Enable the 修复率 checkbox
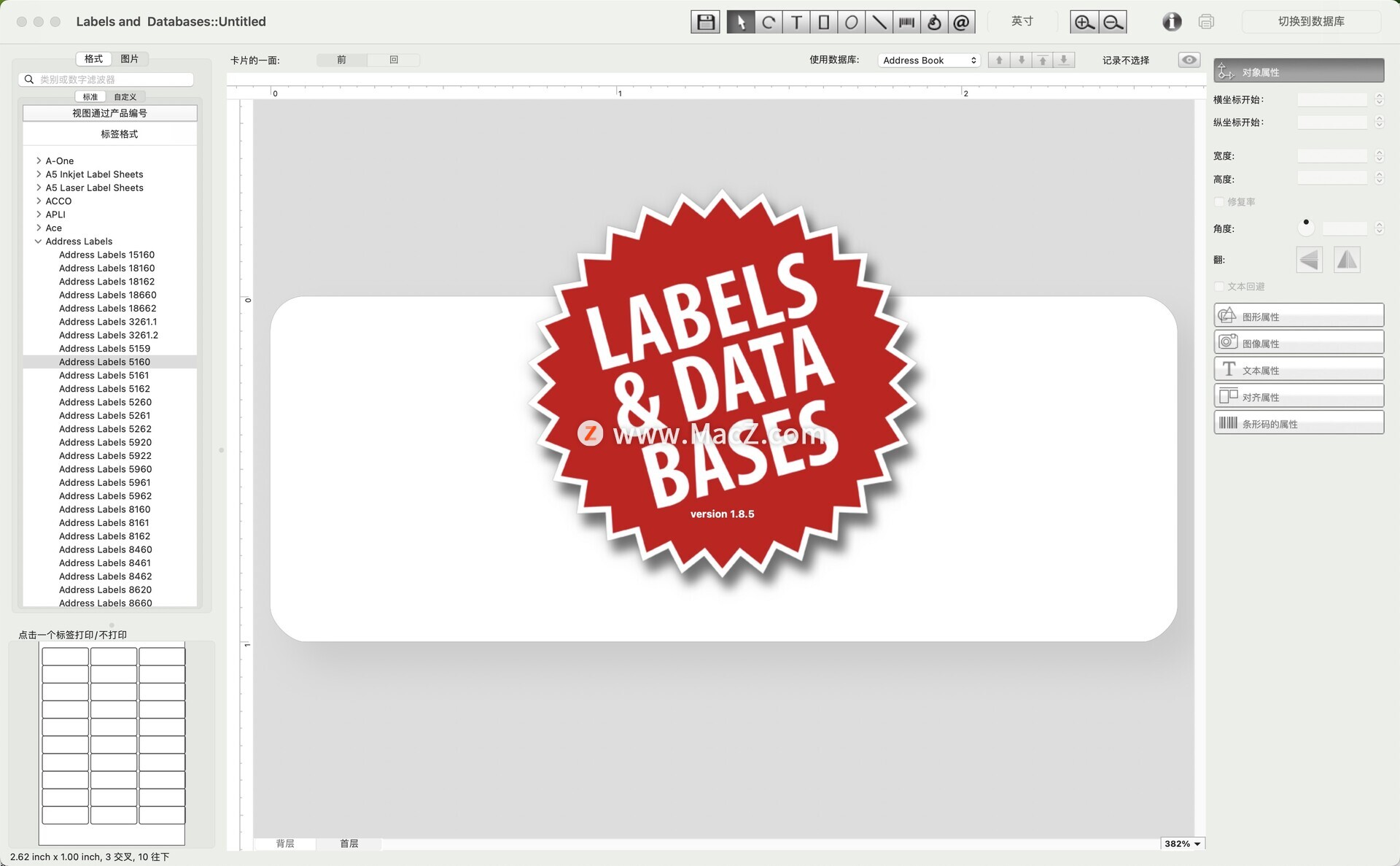1400x866 pixels. (1219, 201)
